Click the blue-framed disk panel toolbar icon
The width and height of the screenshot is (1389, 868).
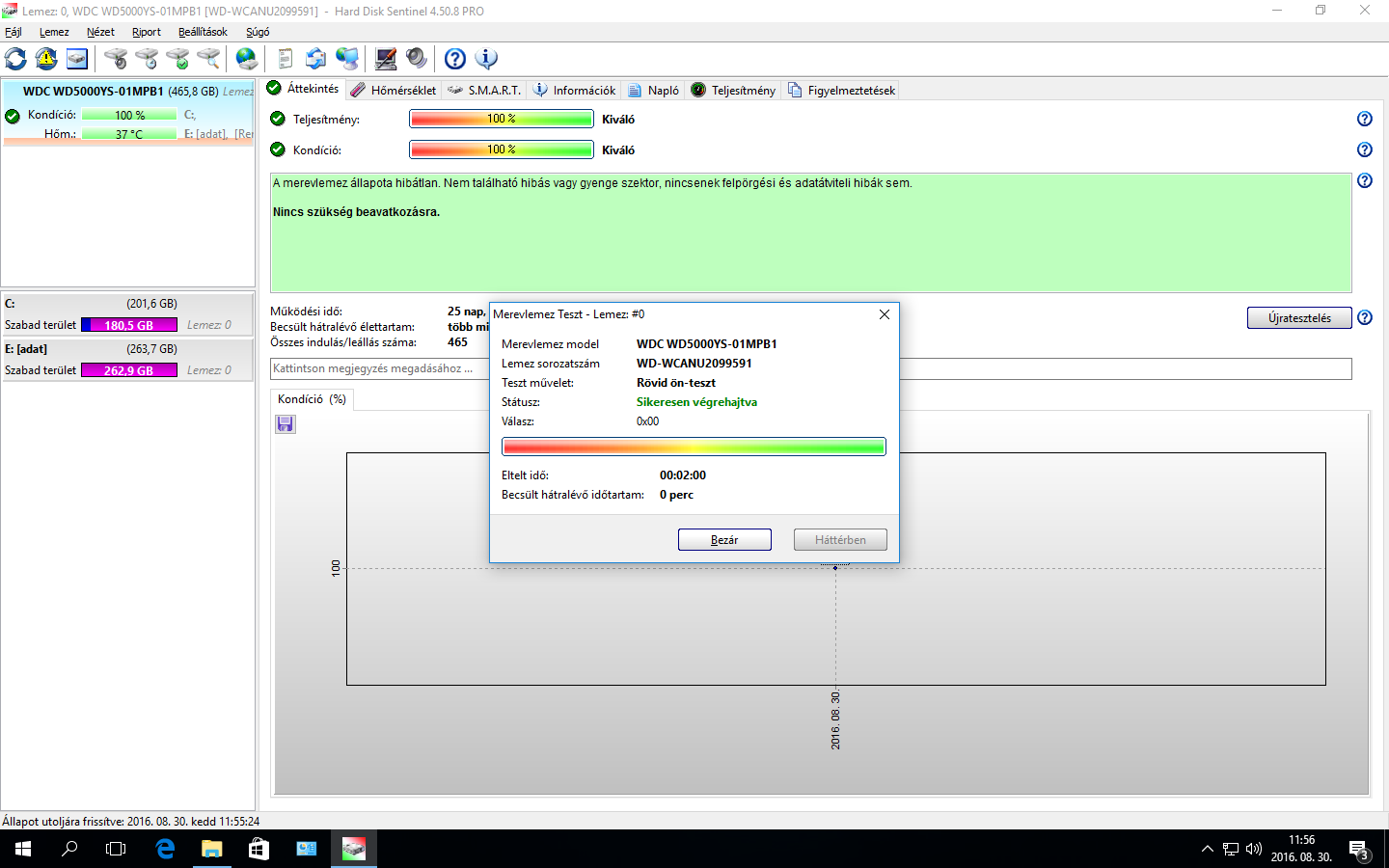pos(77,59)
